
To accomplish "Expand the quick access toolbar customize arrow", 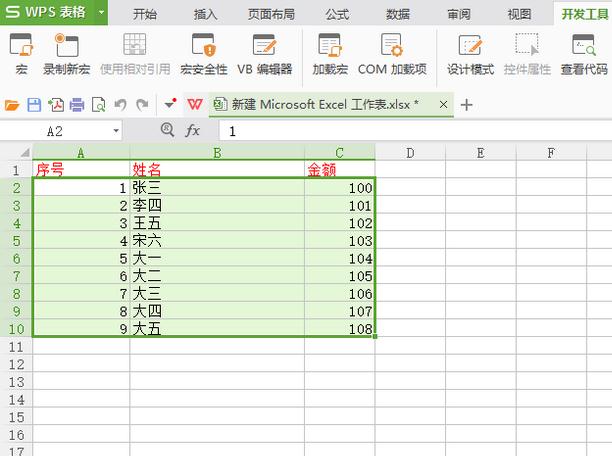I will click(170, 103).
